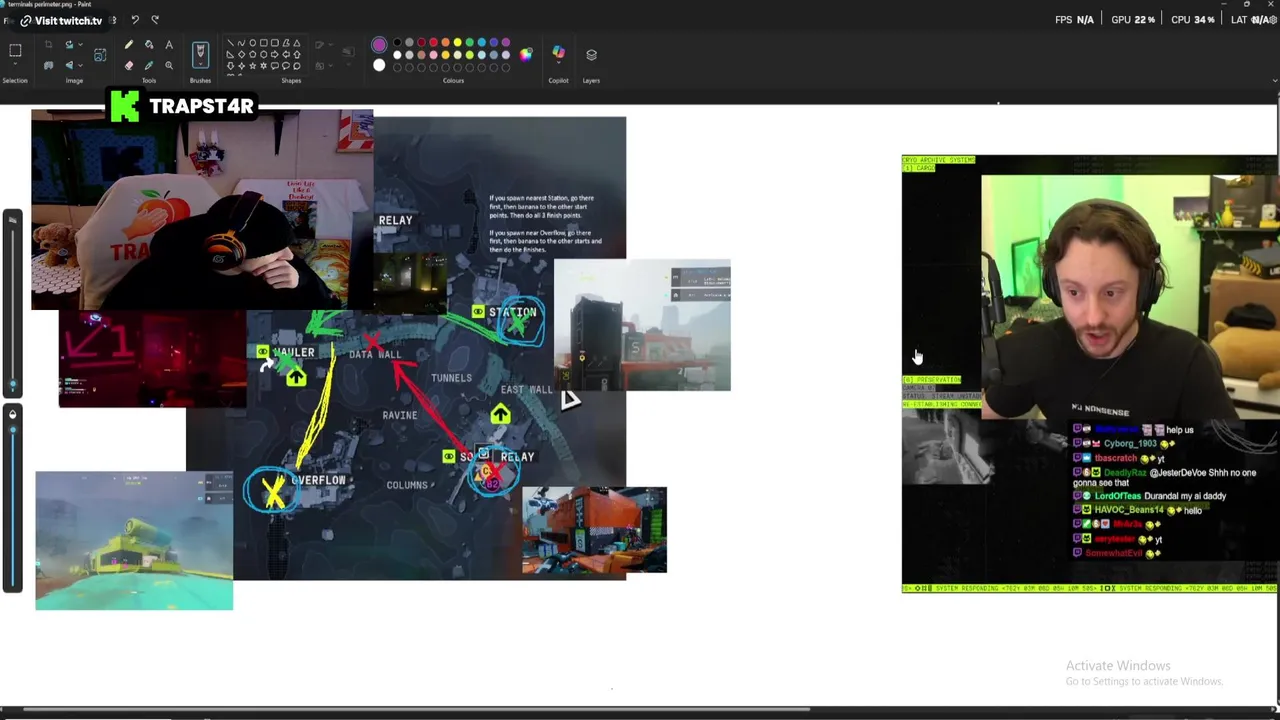Click the COLUMNS label on the map
The image size is (1280, 720).
click(407, 485)
